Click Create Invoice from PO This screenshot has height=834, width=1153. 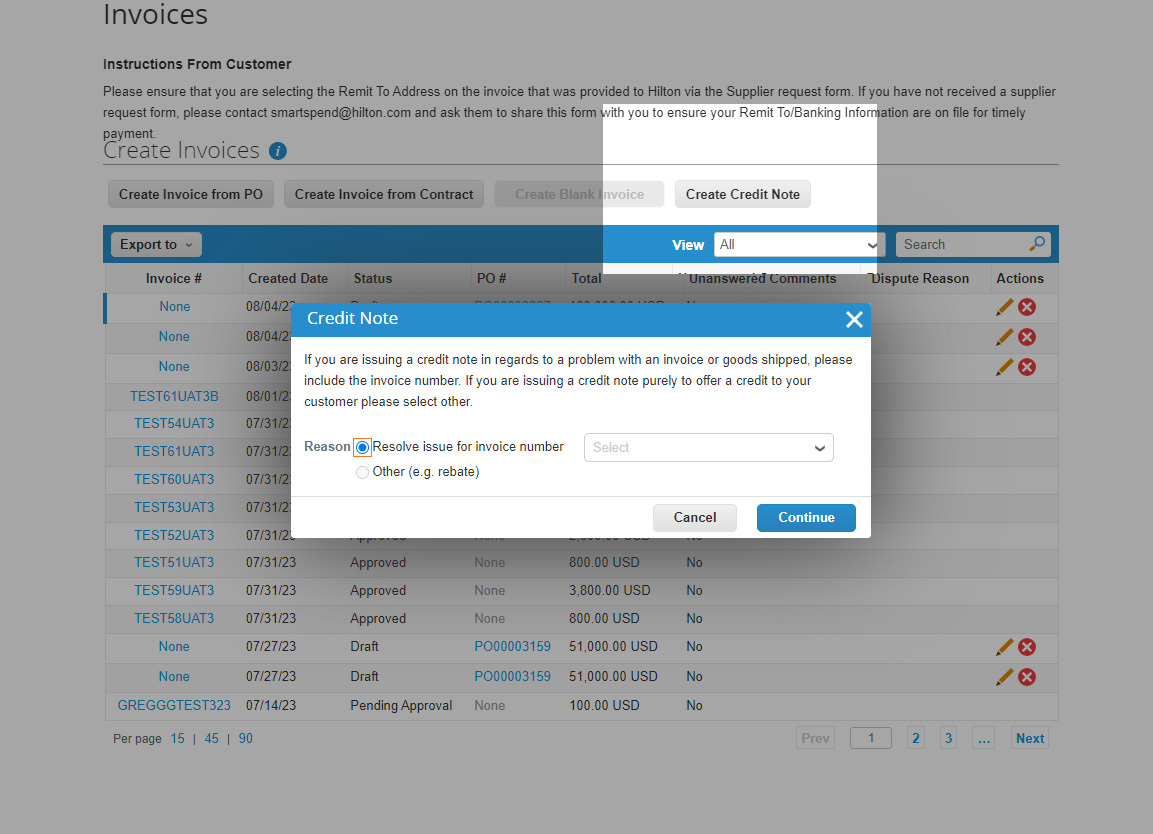coord(190,194)
